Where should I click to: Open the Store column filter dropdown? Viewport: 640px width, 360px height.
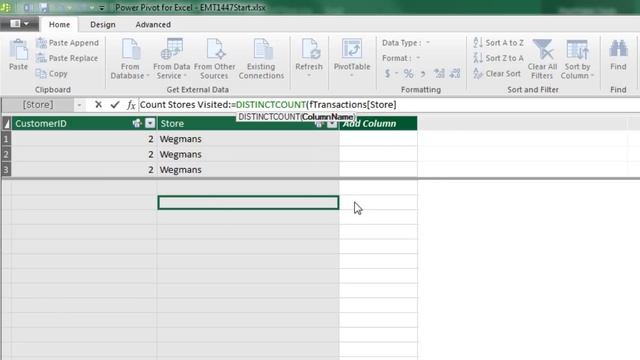[x=332, y=123]
